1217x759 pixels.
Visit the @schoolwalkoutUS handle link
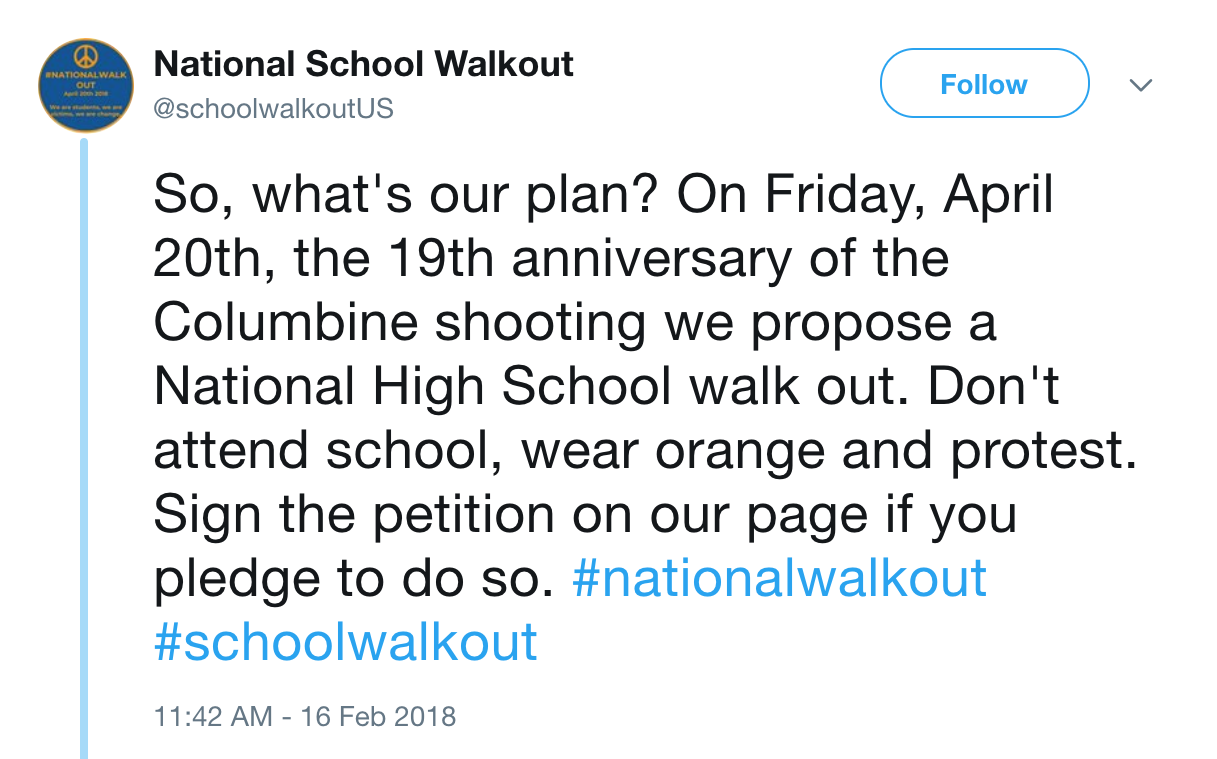coord(274,109)
